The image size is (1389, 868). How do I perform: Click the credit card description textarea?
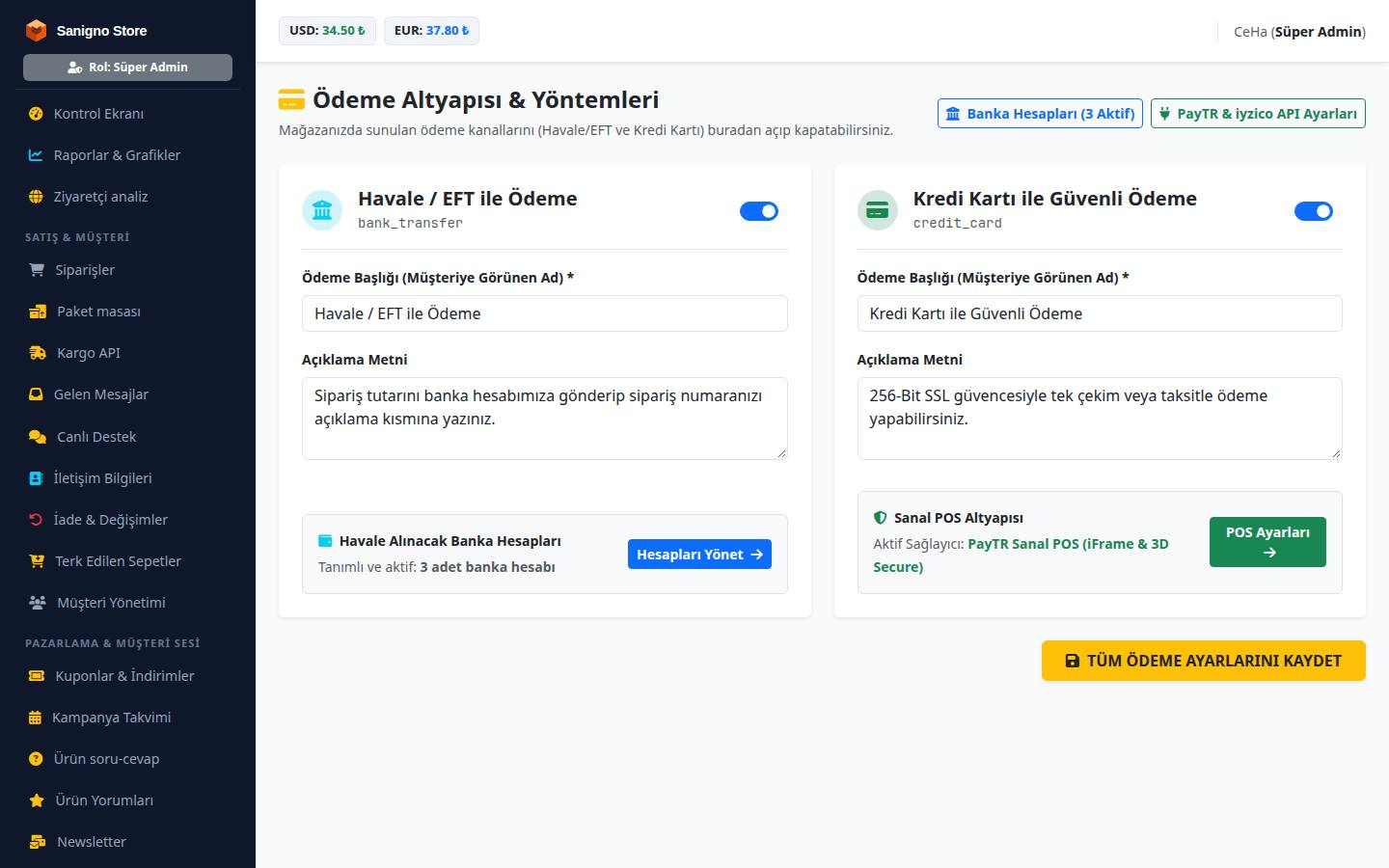1100,419
